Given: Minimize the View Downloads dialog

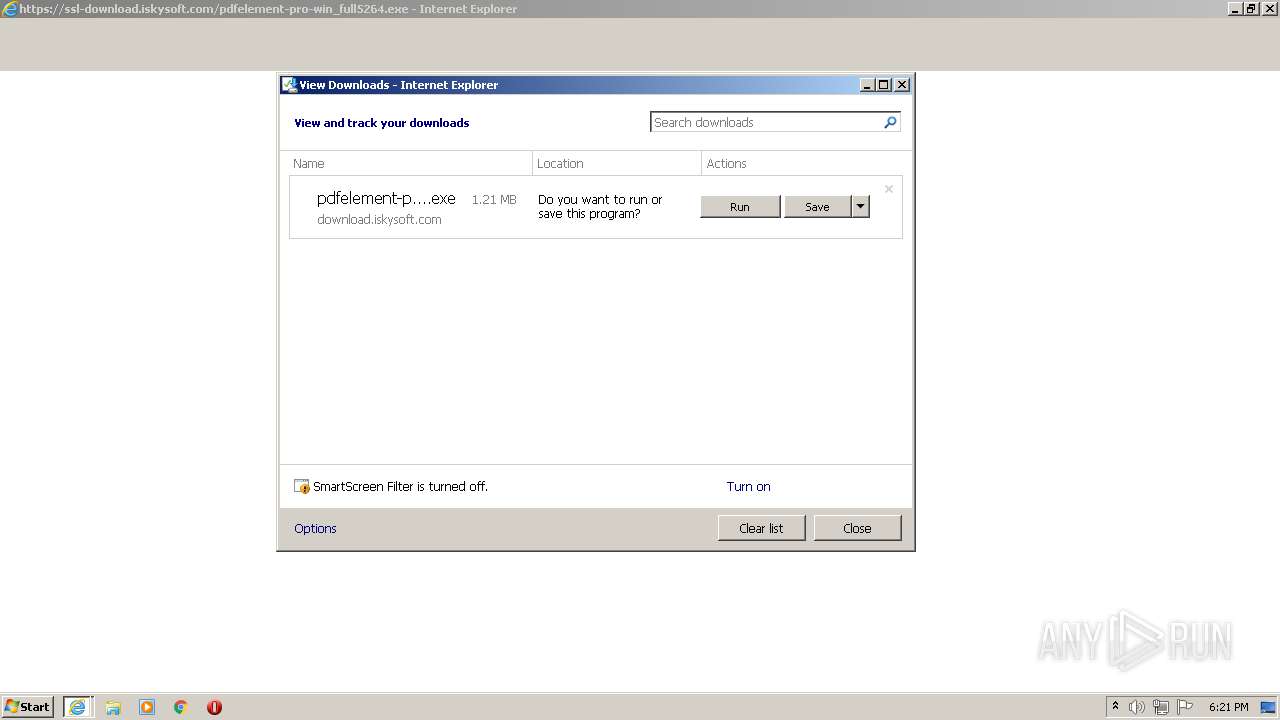Looking at the screenshot, I should coord(867,85).
